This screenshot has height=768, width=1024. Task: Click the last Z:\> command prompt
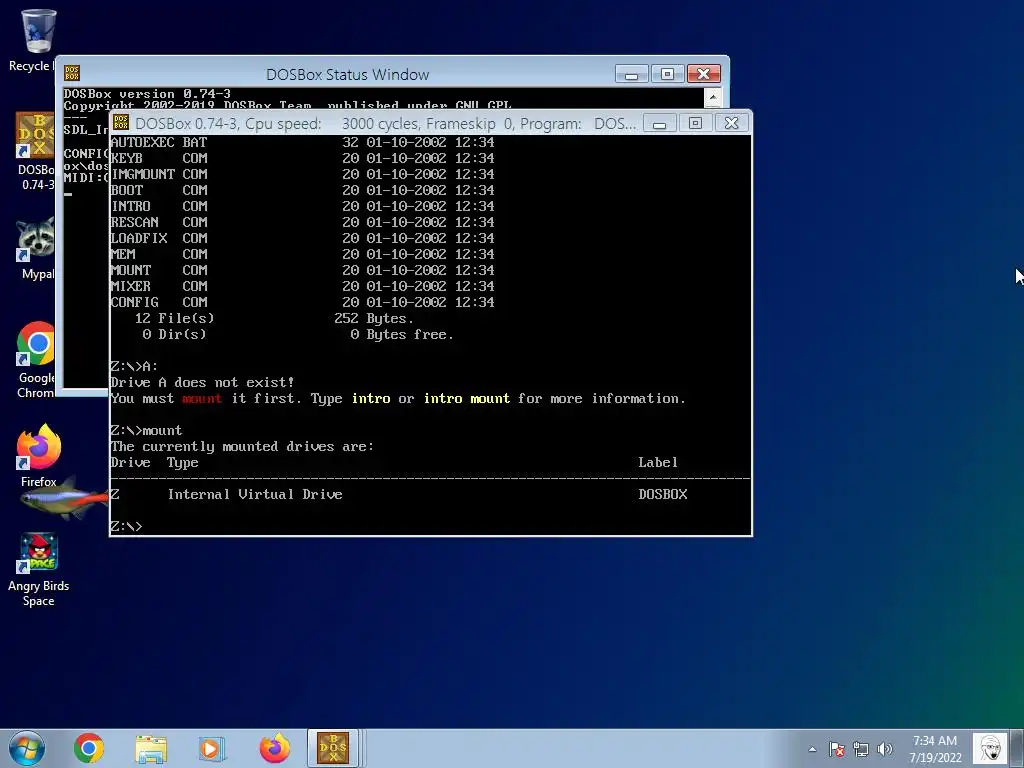pos(126,526)
